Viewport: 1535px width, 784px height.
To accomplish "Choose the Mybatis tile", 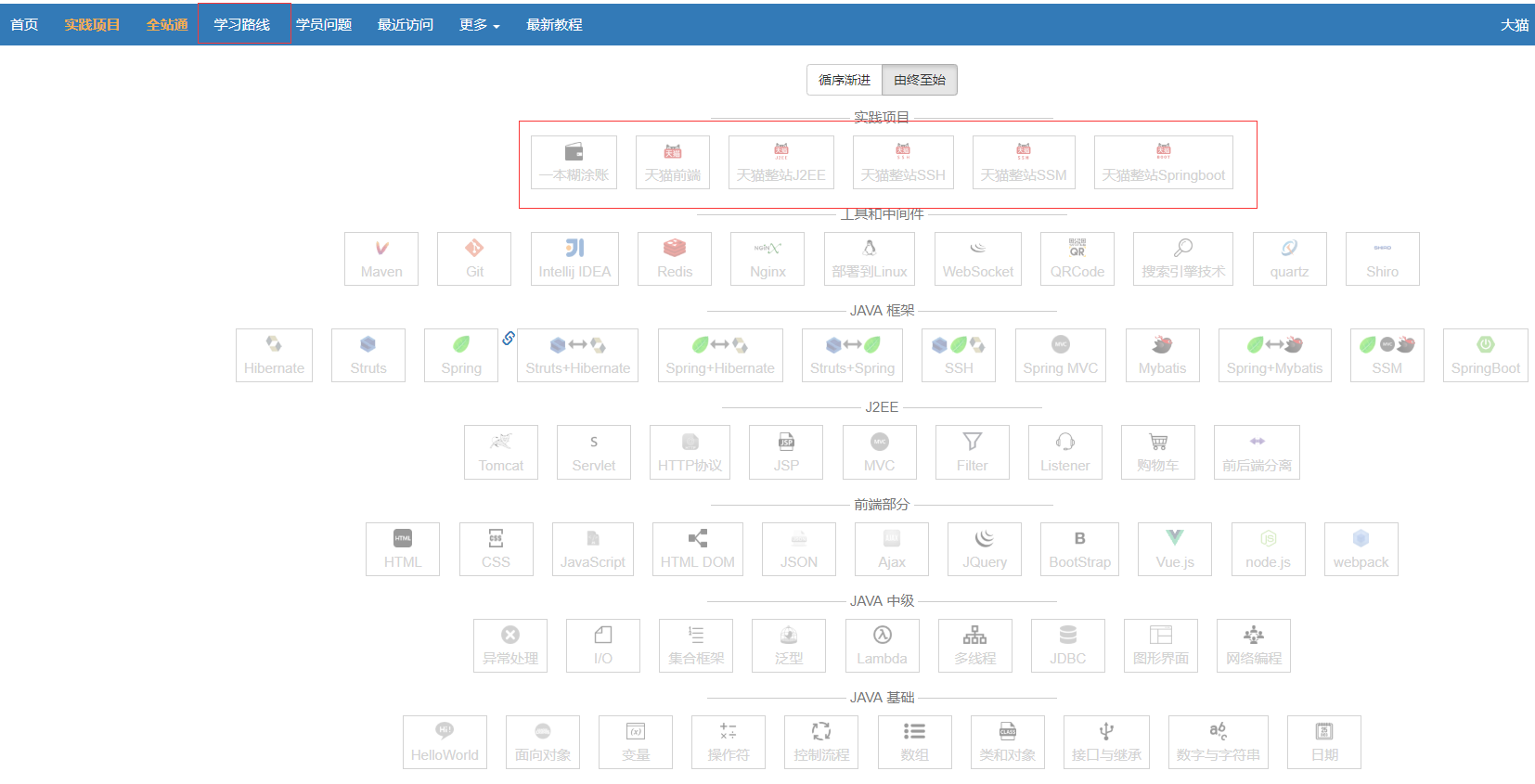I will 1163,355.
